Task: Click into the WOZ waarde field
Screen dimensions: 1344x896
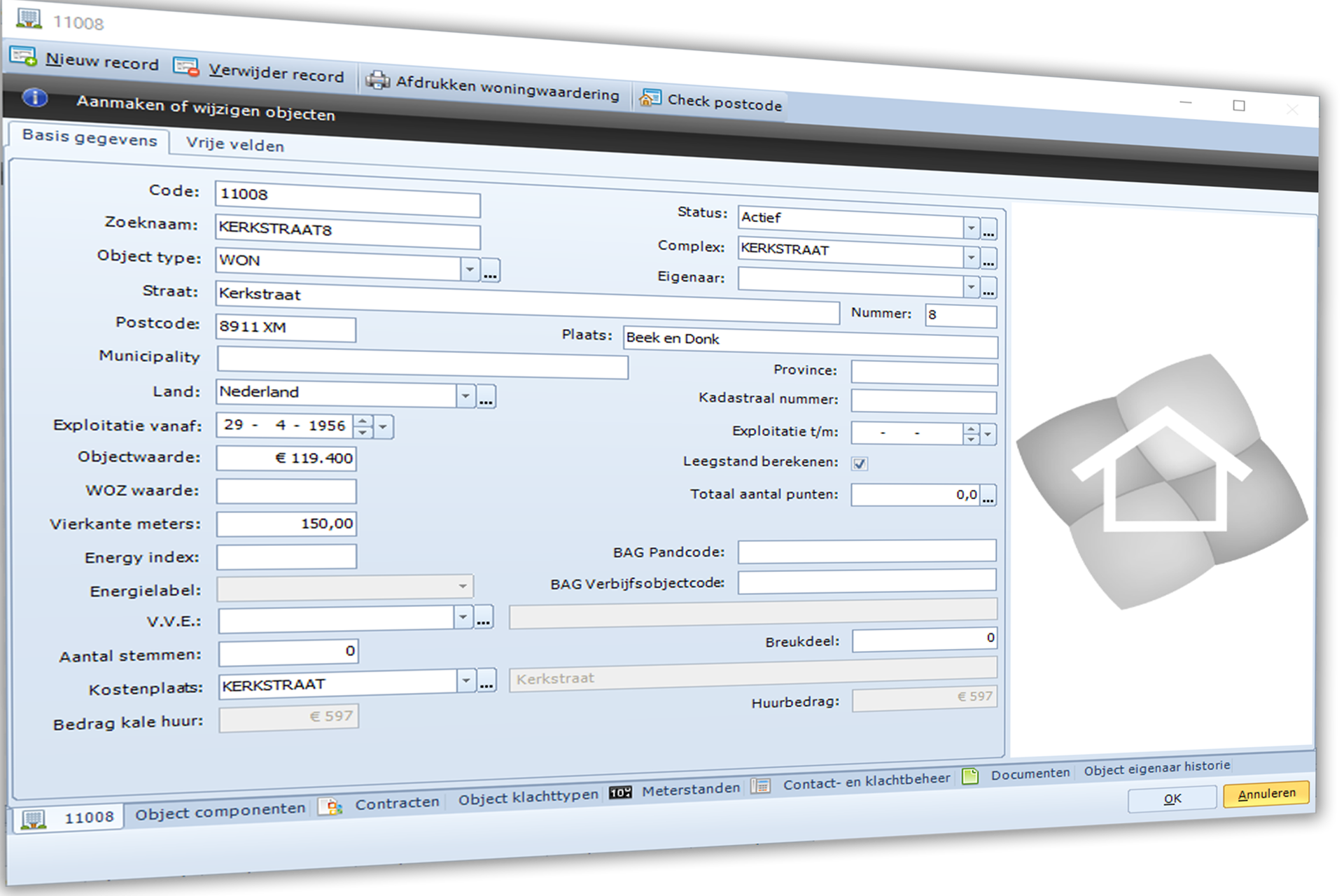Action: (x=286, y=491)
